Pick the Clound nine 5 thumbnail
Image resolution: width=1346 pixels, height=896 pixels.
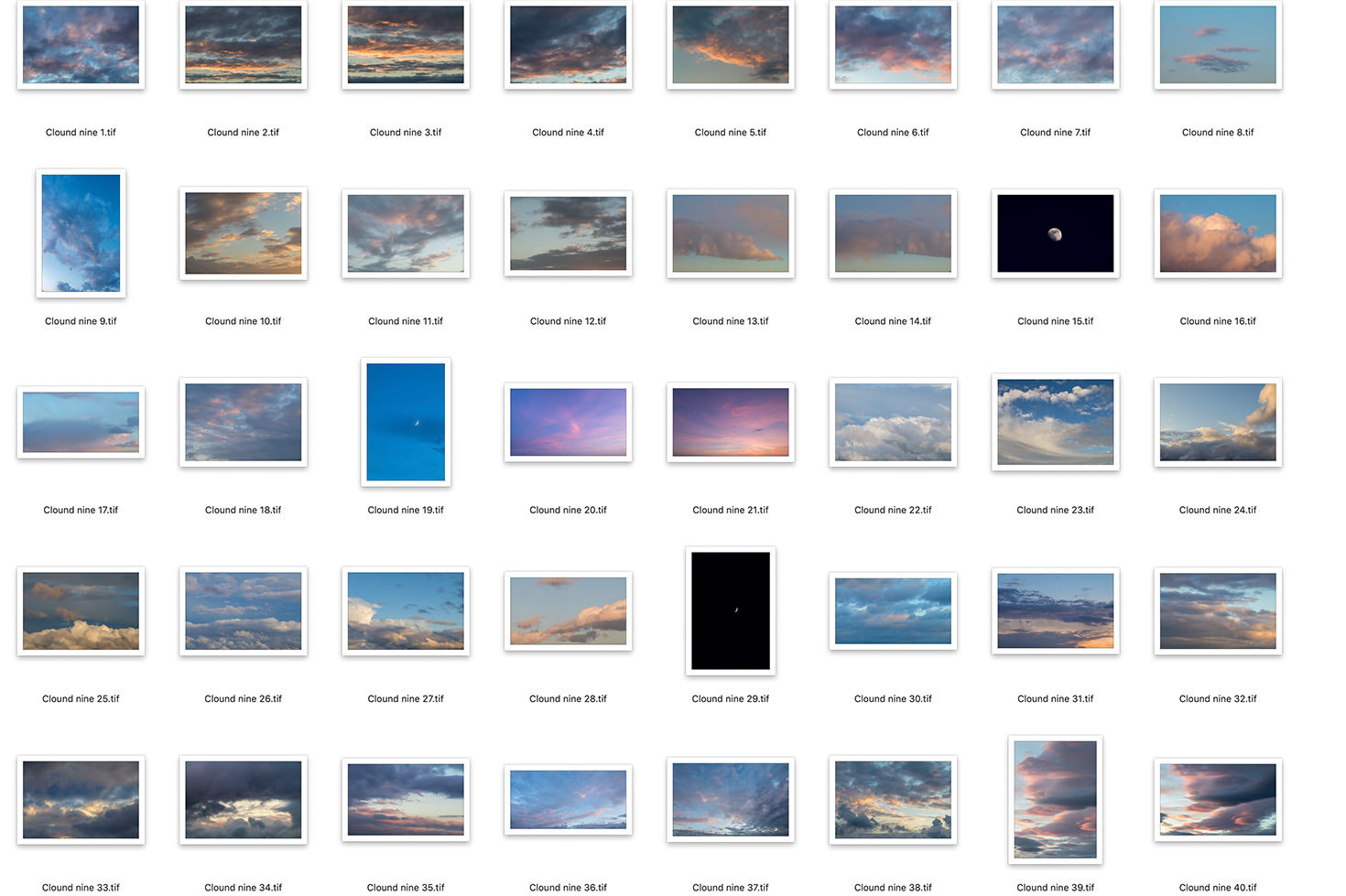point(730,45)
